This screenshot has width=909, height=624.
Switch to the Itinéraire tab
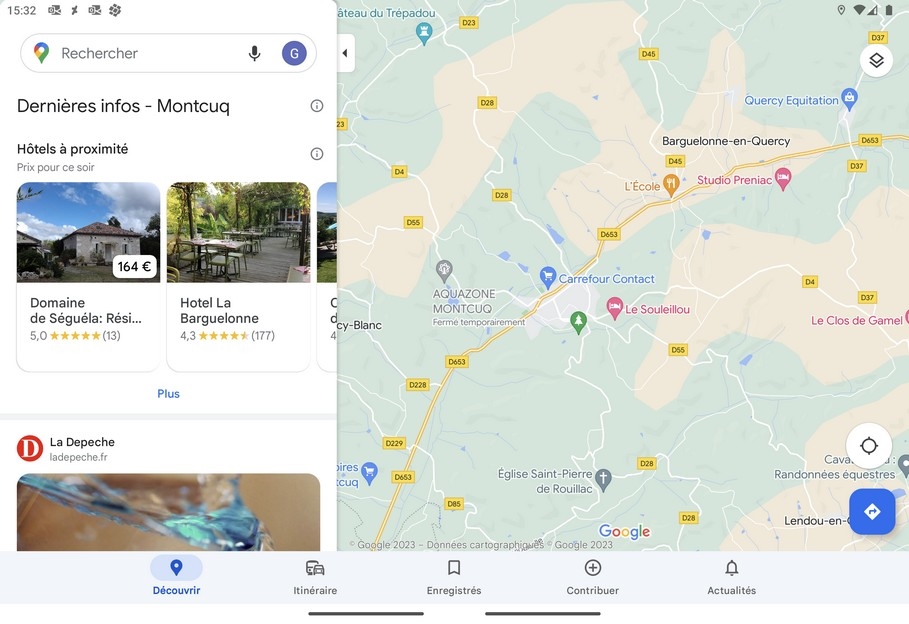coord(315,576)
